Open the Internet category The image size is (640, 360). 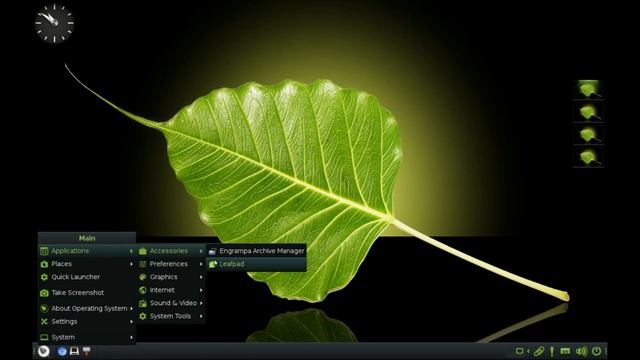pyautogui.click(x=171, y=290)
